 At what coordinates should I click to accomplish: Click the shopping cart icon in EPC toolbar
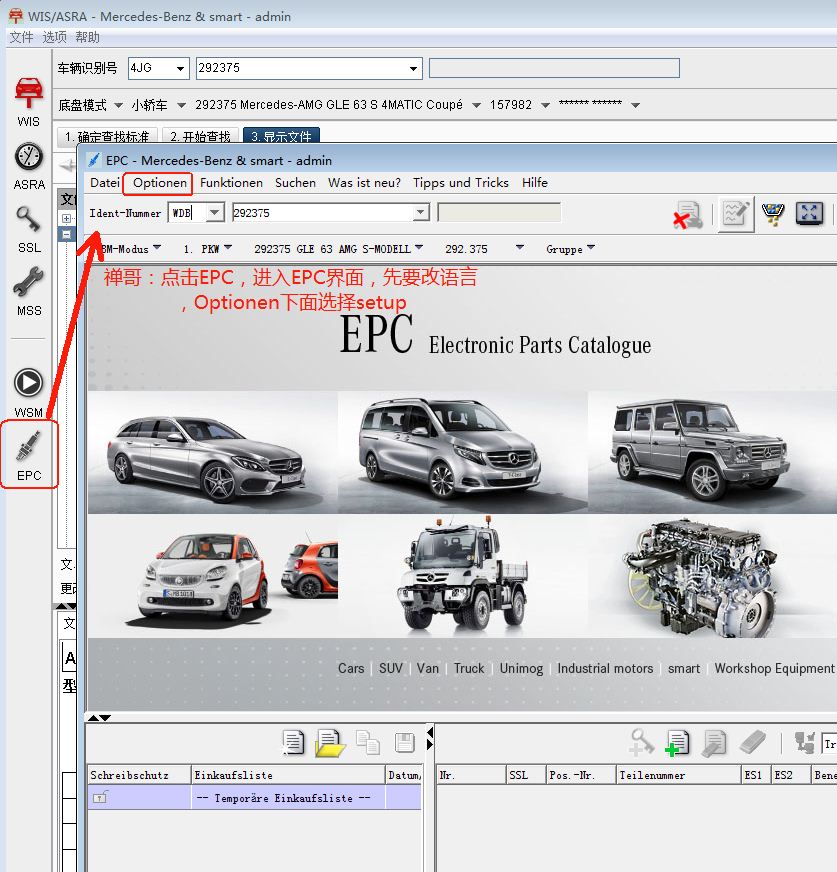point(772,213)
